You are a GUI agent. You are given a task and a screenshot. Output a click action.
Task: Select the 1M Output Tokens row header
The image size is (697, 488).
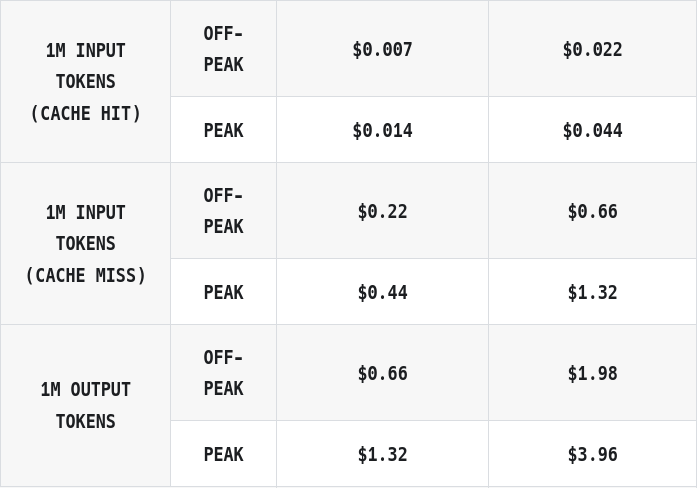(x=85, y=405)
